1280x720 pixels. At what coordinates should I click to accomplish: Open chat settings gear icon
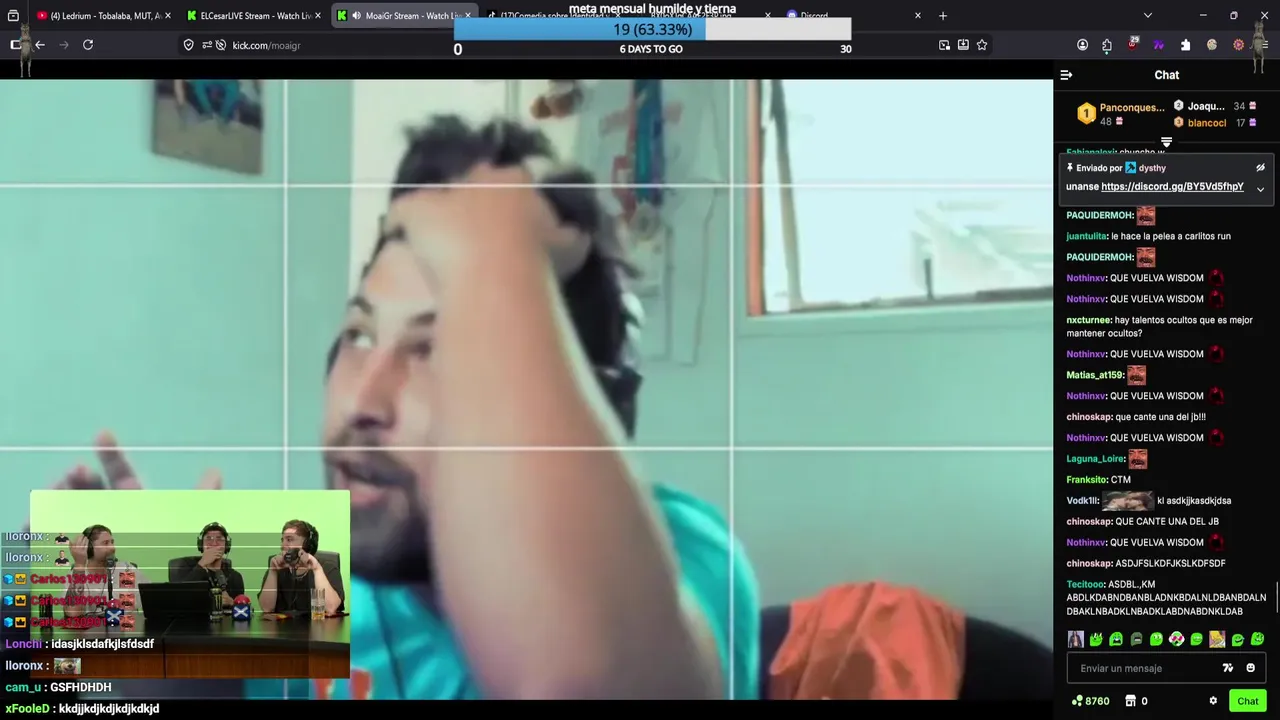coord(1213,701)
